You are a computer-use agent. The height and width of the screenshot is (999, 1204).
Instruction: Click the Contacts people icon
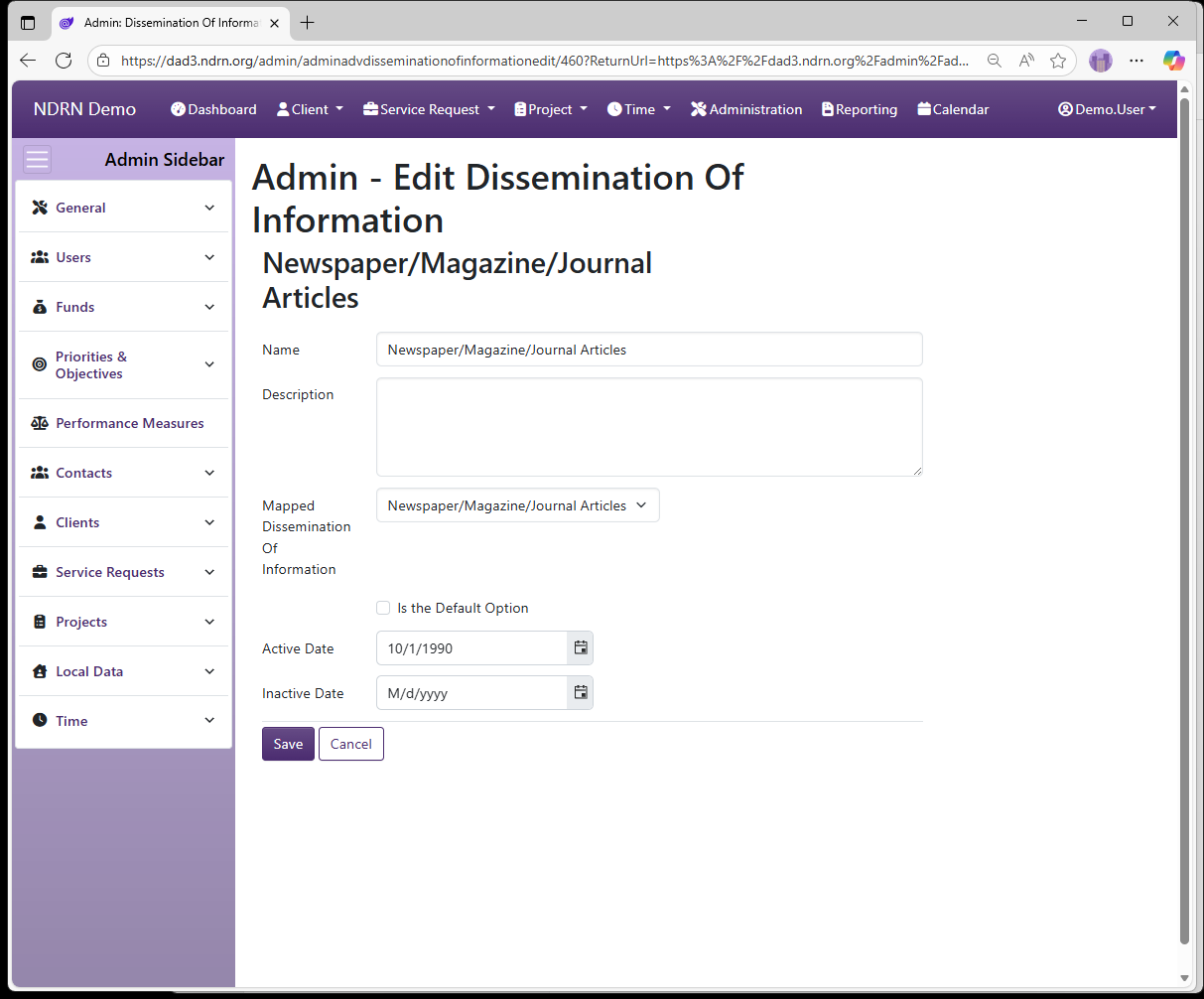click(x=40, y=473)
